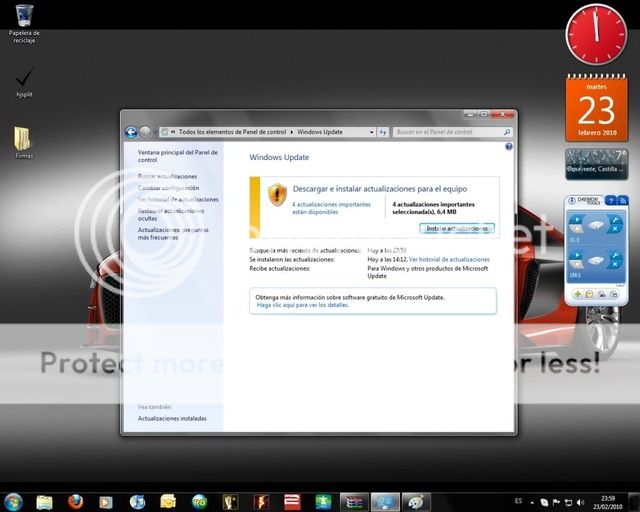The image size is (640, 512).
Task: Click the refresh button beside address bar
Action: [383, 132]
